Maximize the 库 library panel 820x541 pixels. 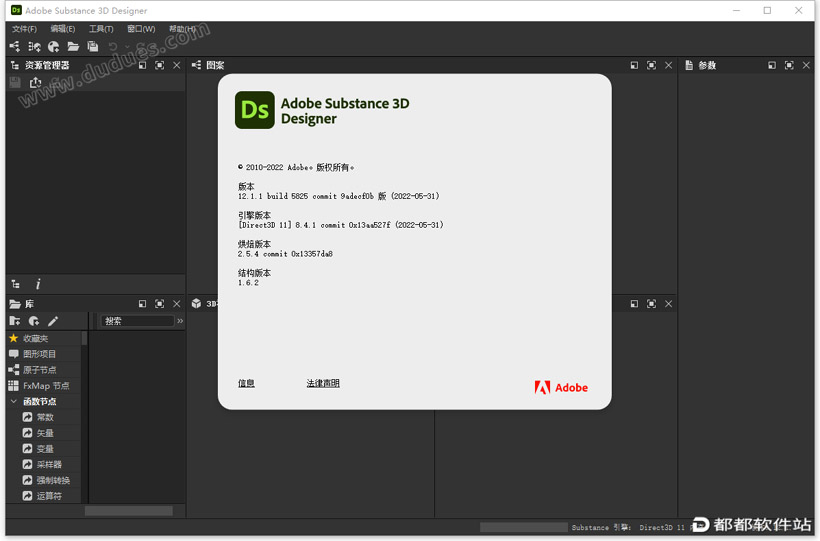pos(160,303)
